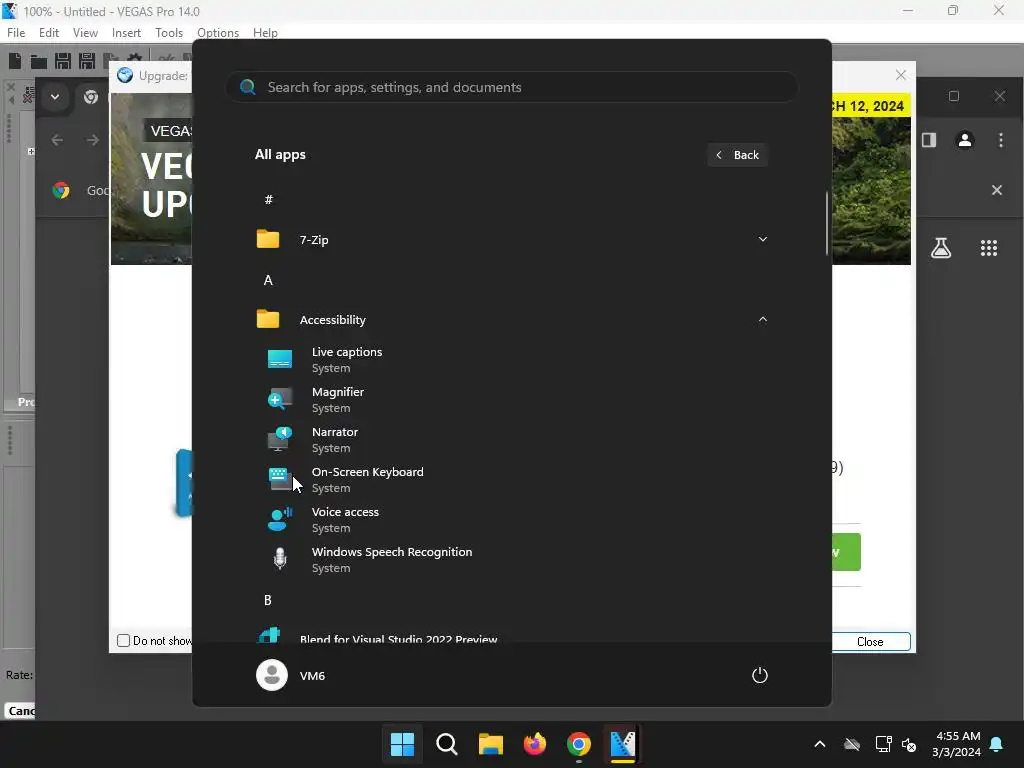Show hidden system tray icons

[x=820, y=744]
